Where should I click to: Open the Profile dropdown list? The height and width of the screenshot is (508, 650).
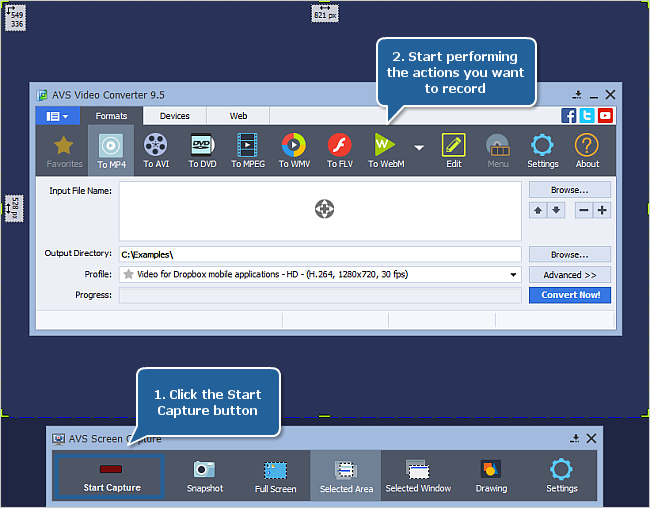click(513, 275)
